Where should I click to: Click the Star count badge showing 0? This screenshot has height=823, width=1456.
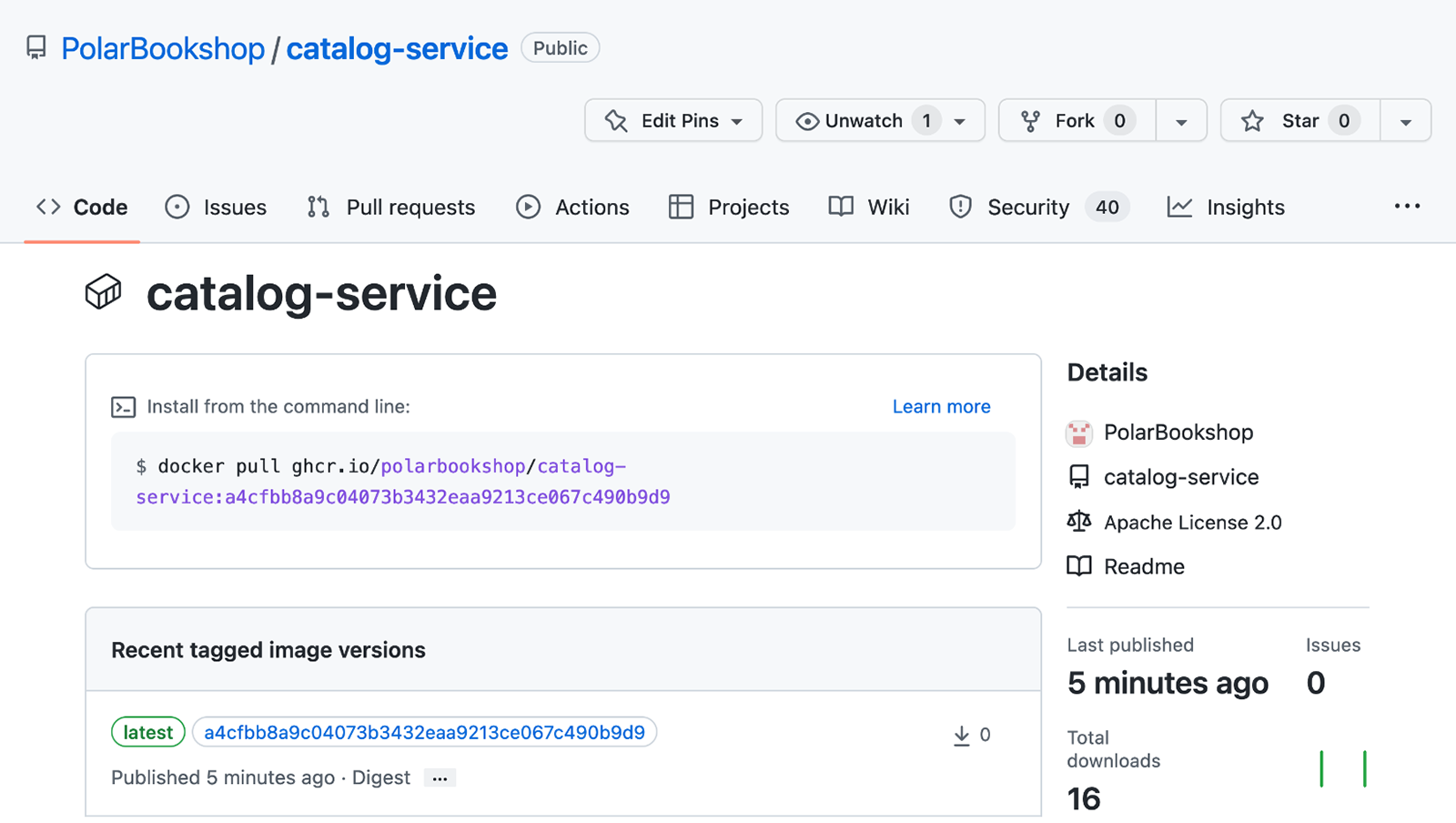point(1344,120)
